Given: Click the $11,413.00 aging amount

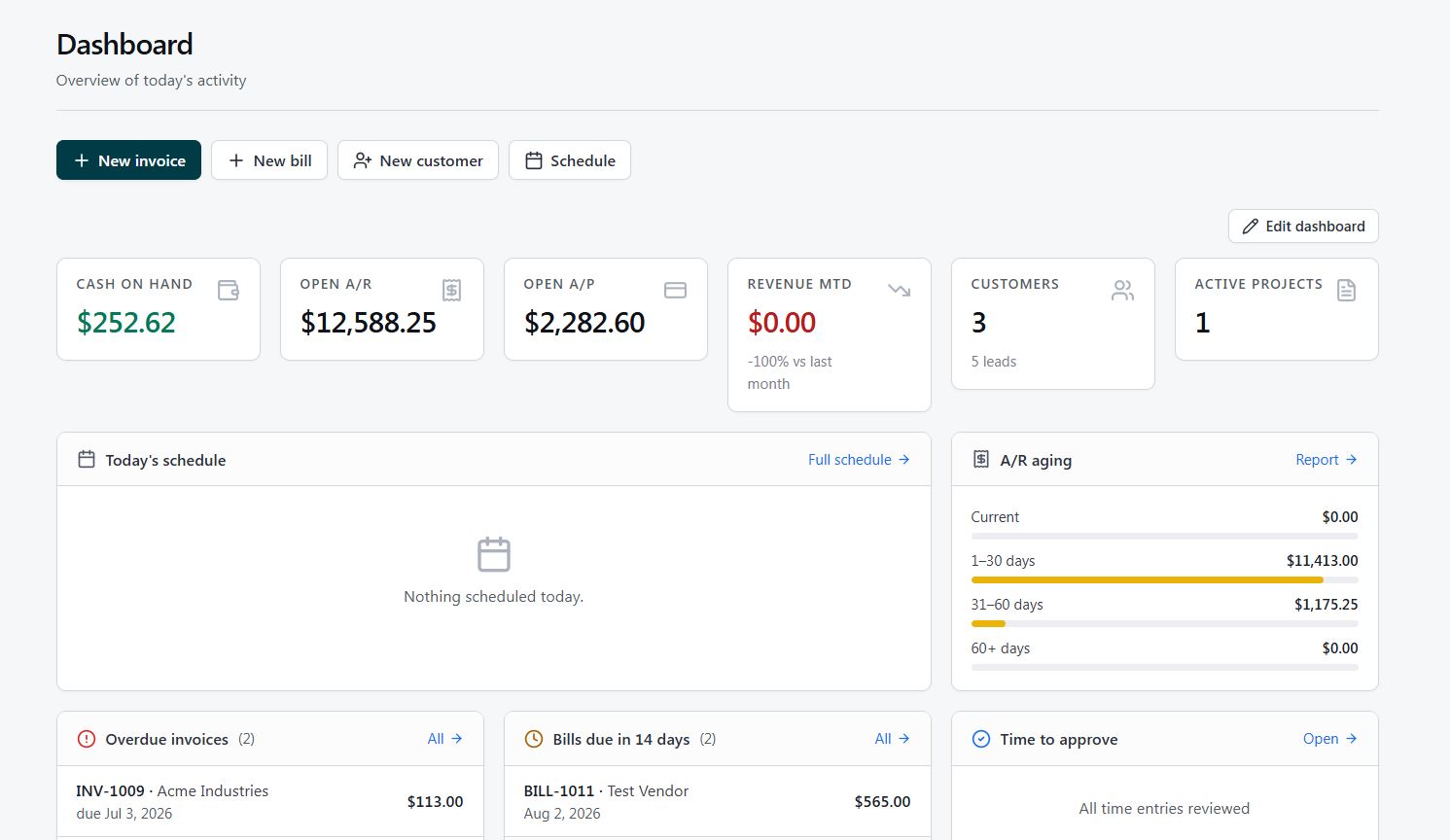Looking at the screenshot, I should (x=1322, y=561).
